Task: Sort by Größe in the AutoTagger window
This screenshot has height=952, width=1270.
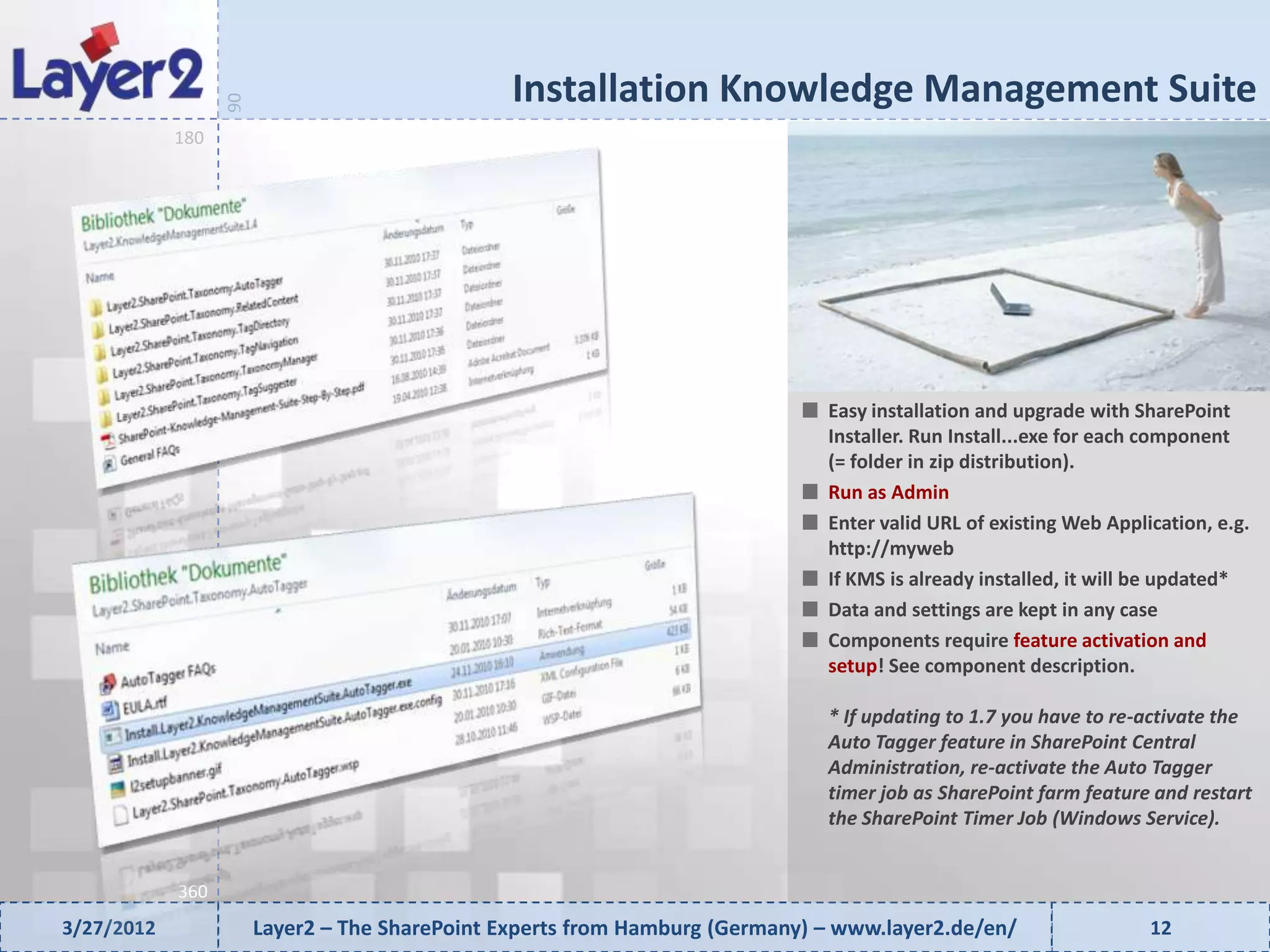Action: tap(655, 565)
